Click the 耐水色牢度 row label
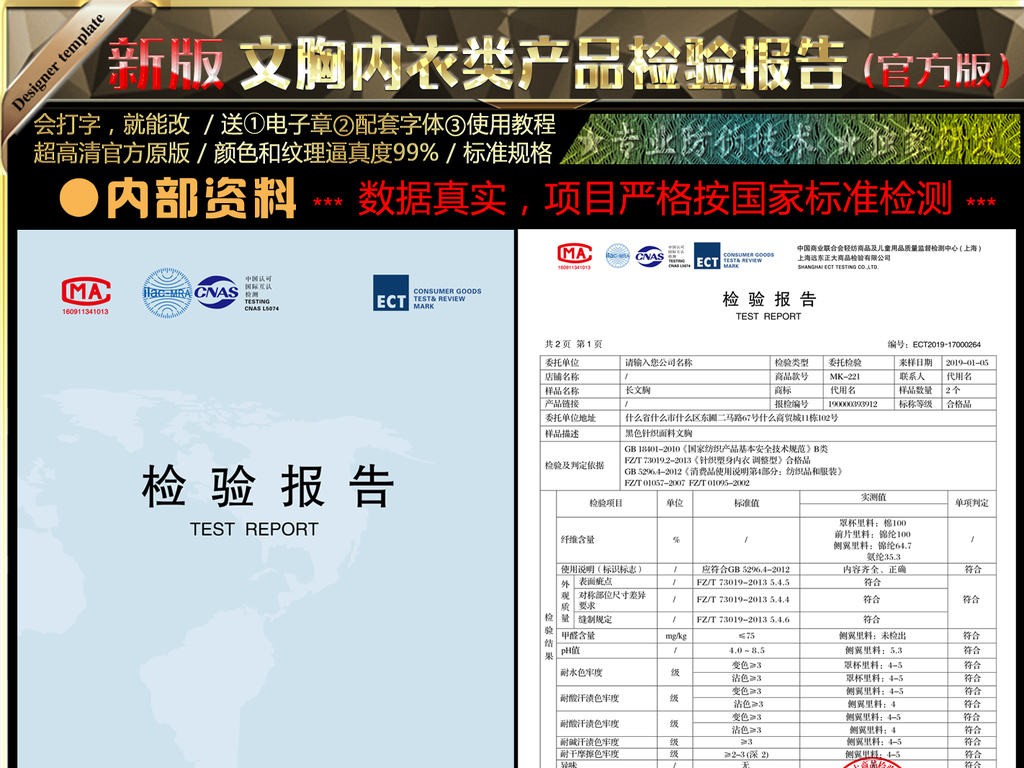The width and height of the screenshot is (1024, 768). [581, 672]
